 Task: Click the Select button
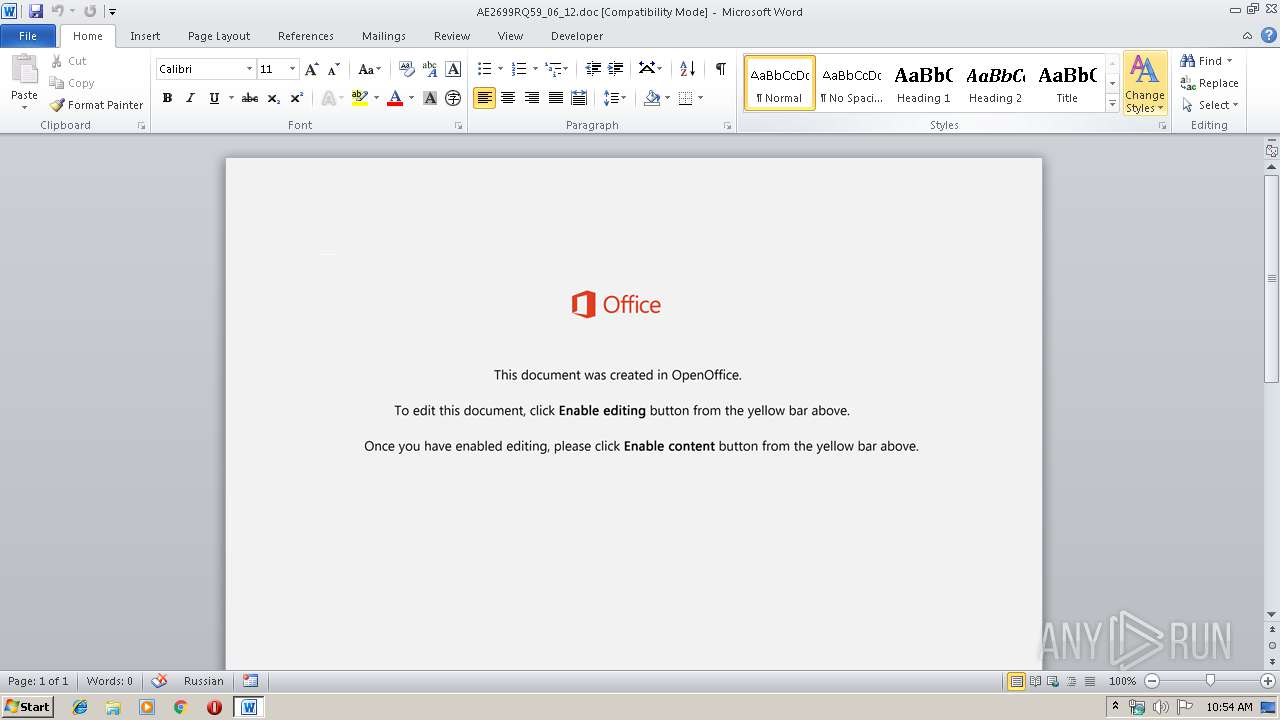point(1210,105)
